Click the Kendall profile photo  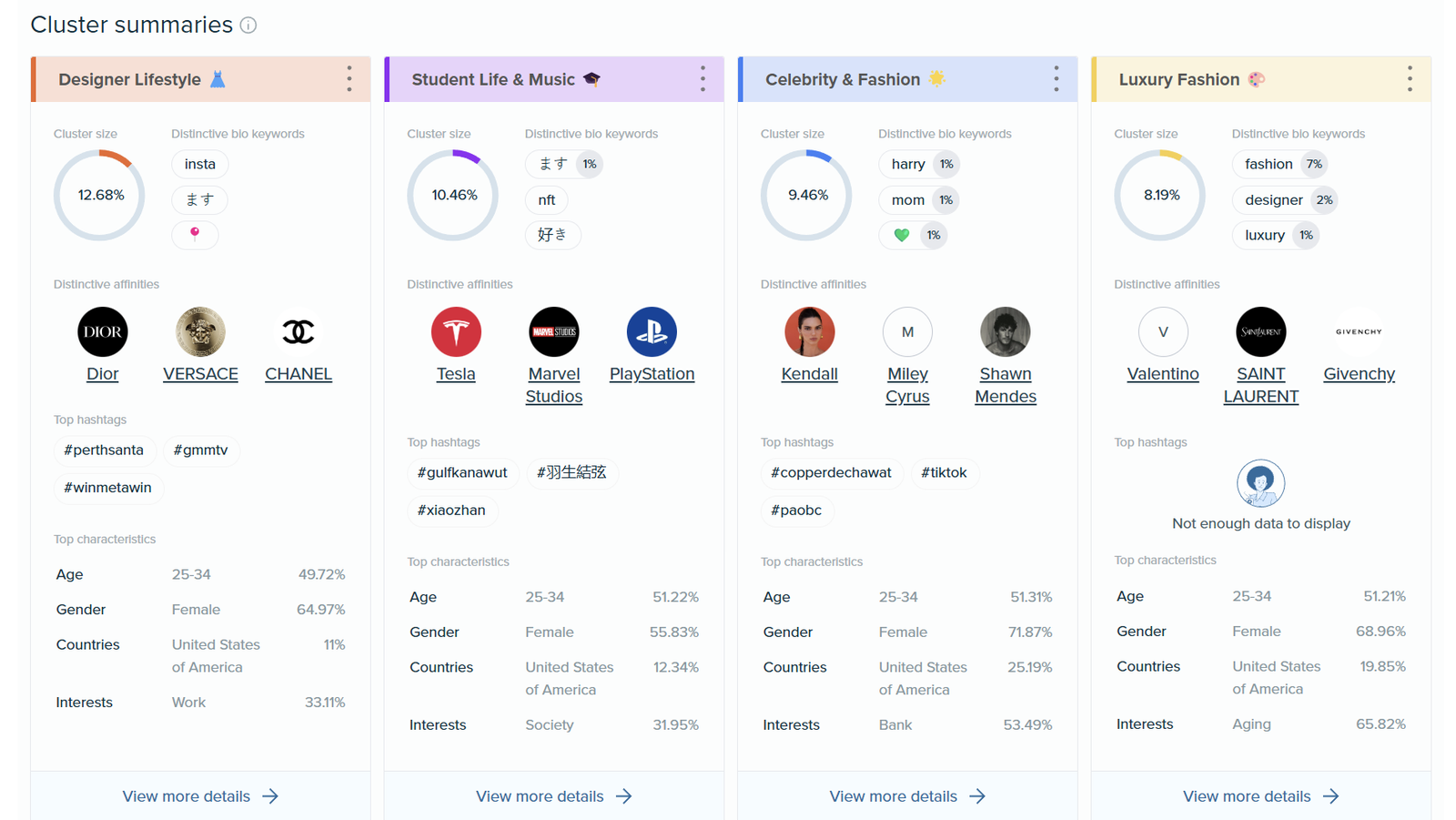click(809, 332)
